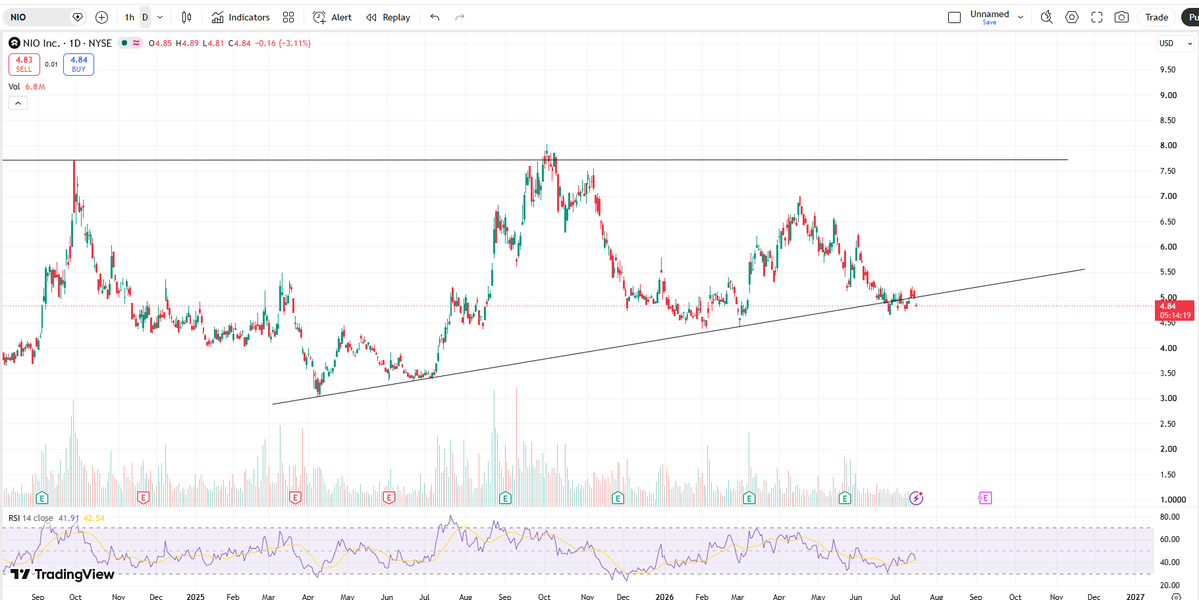Click the Unnamed layout name

(989, 14)
